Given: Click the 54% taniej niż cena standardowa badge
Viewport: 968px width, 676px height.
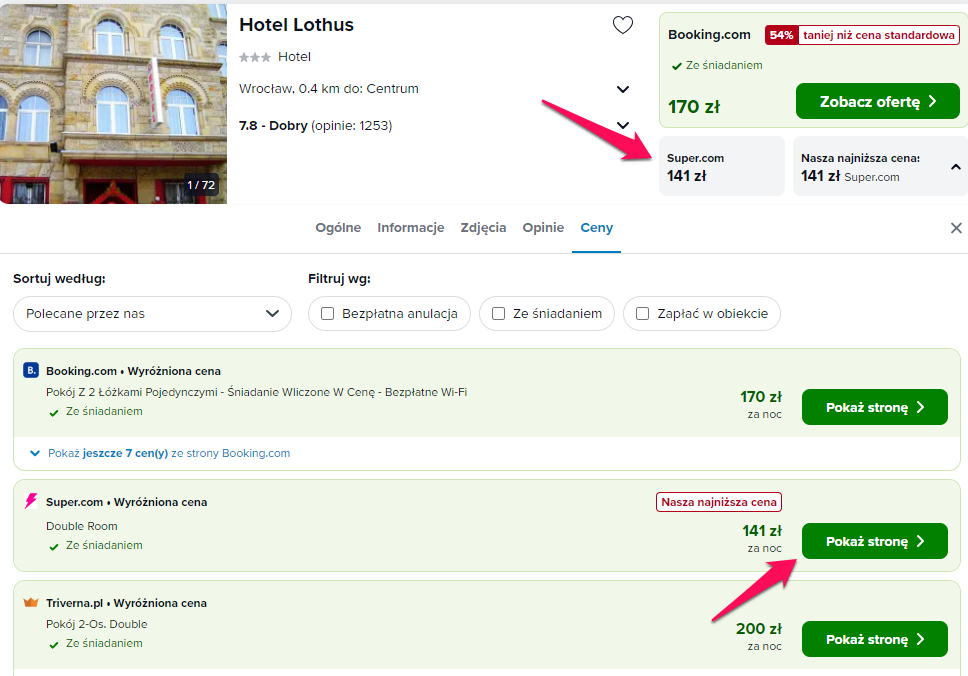Looking at the screenshot, I should [862, 35].
